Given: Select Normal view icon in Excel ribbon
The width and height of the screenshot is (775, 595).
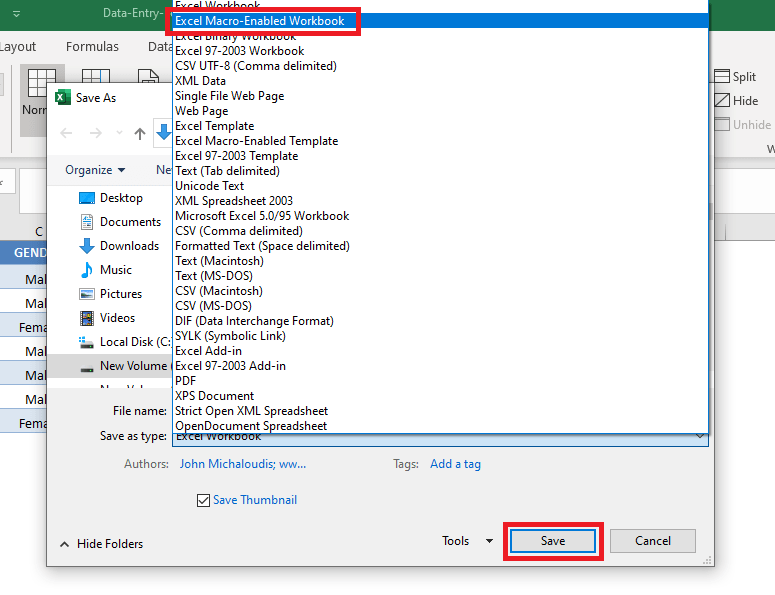Looking at the screenshot, I should [x=42, y=82].
